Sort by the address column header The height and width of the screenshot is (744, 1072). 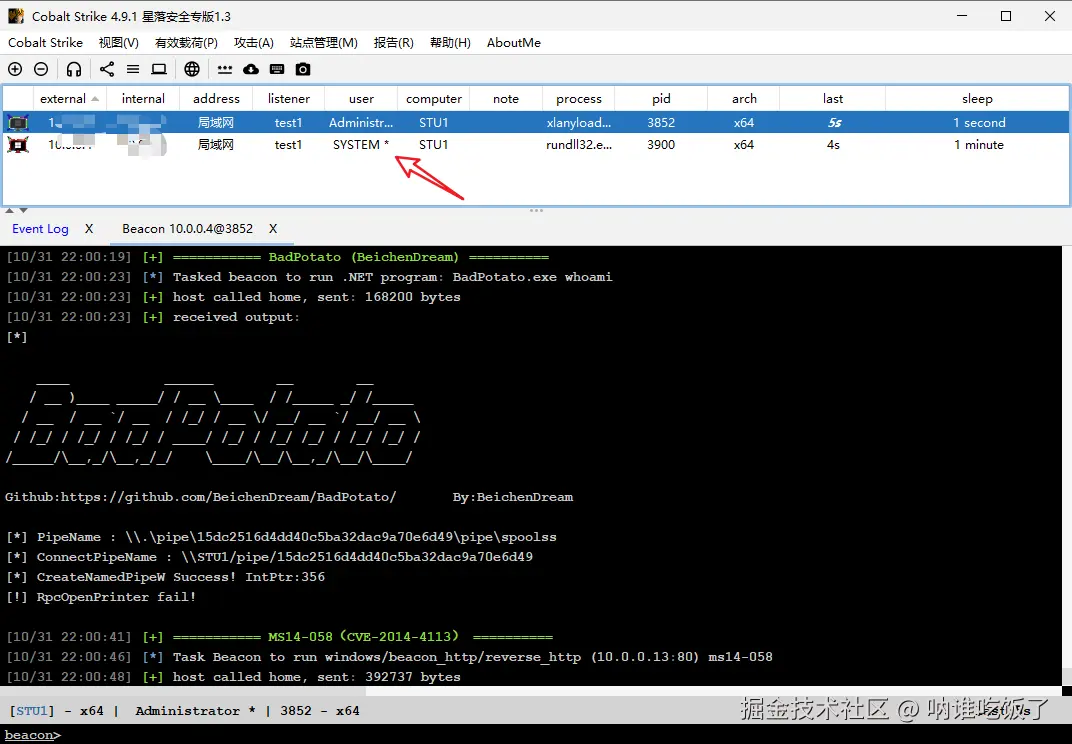click(x=216, y=98)
